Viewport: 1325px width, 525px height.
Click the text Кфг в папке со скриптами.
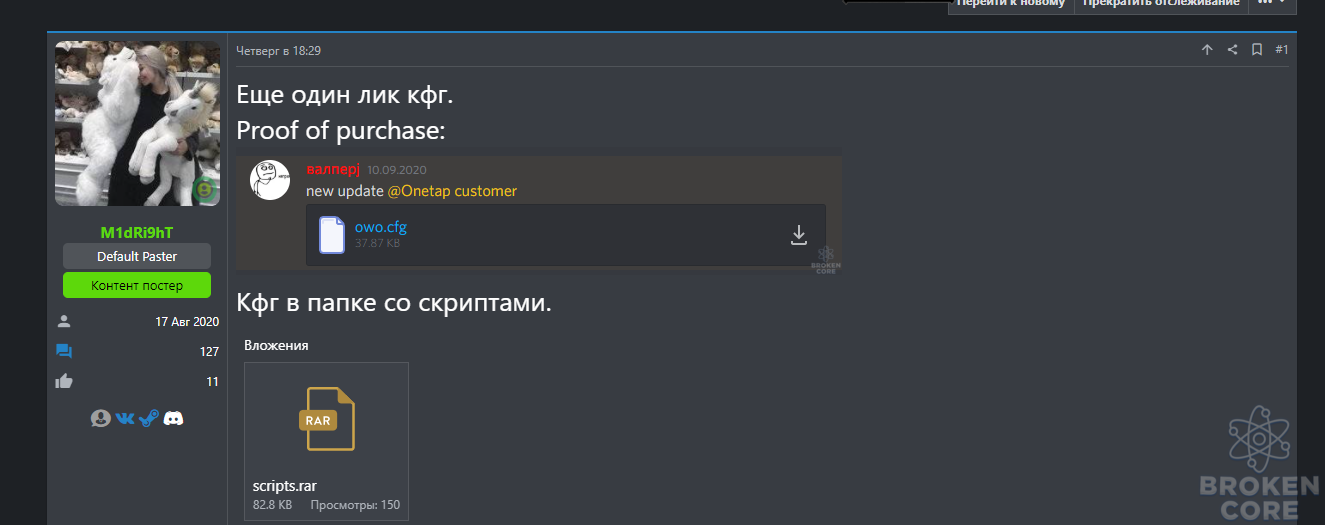coord(394,303)
